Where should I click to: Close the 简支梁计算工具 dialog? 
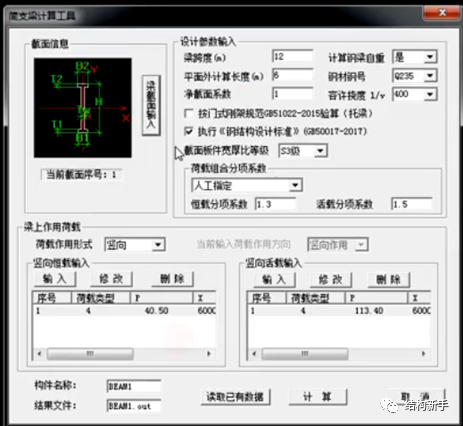pyautogui.click(x=442, y=13)
